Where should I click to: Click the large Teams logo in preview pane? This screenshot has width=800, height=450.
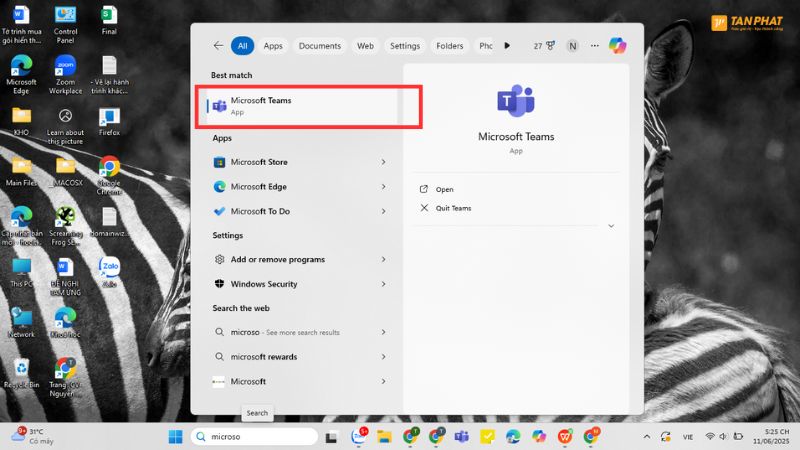(516, 101)
